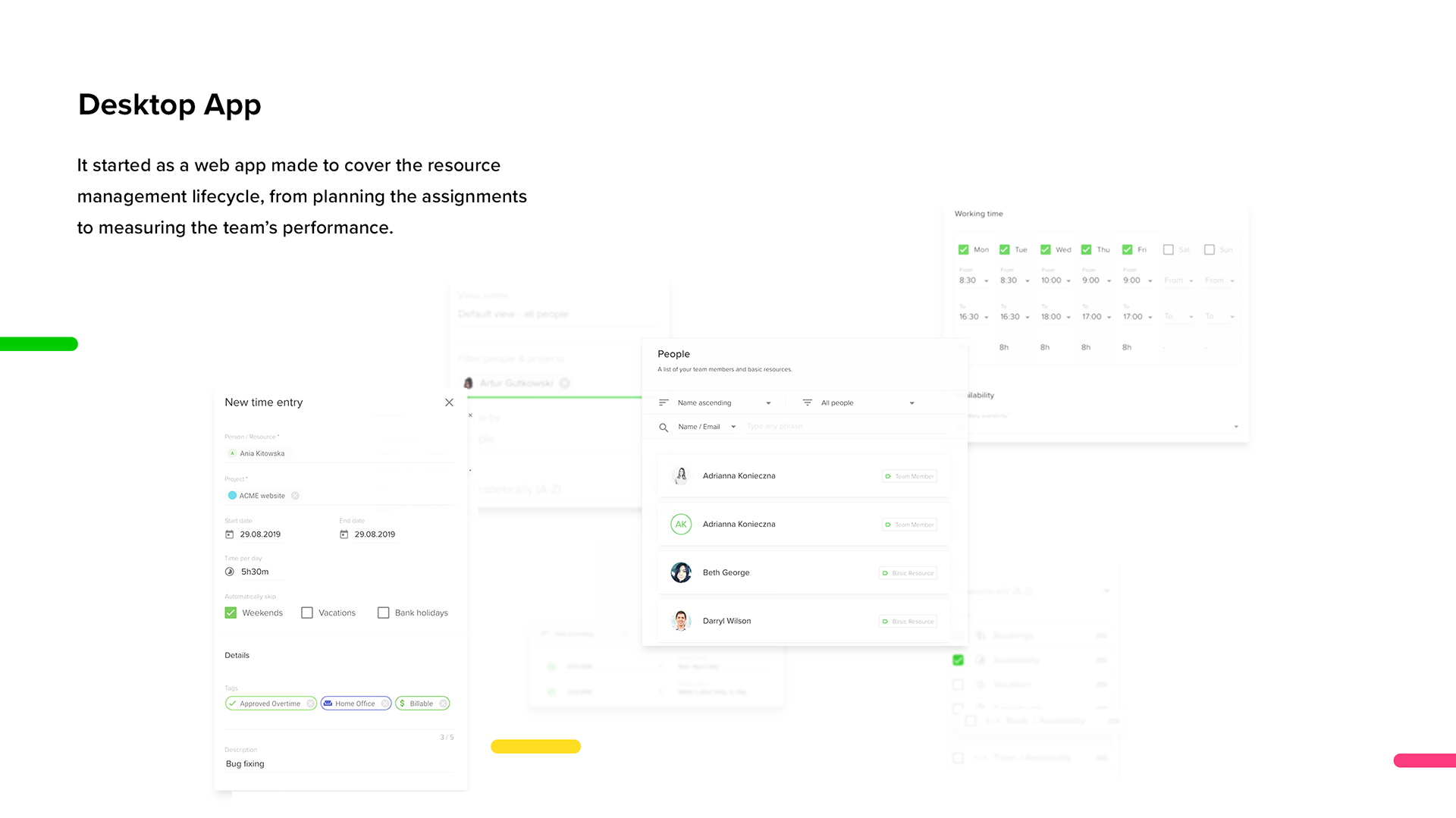Enable the Vacations checkbox
The height and width of the screenshot is (818, 1456).
pyautogui.click(x=307, y=613)
